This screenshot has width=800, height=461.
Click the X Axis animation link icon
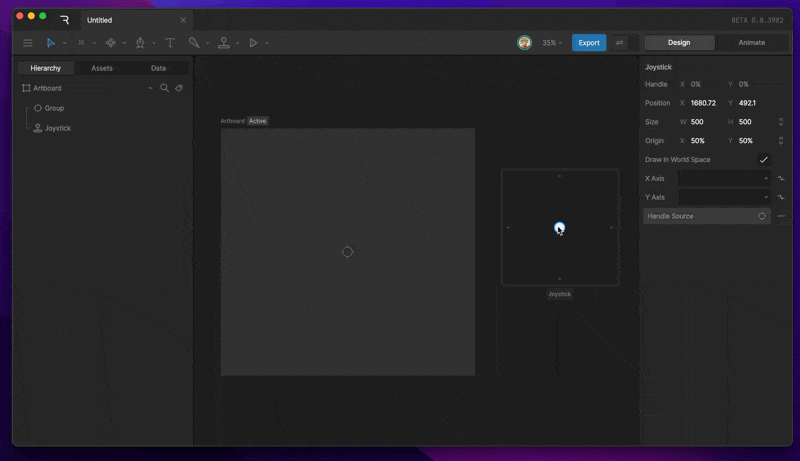coord(781,178)
